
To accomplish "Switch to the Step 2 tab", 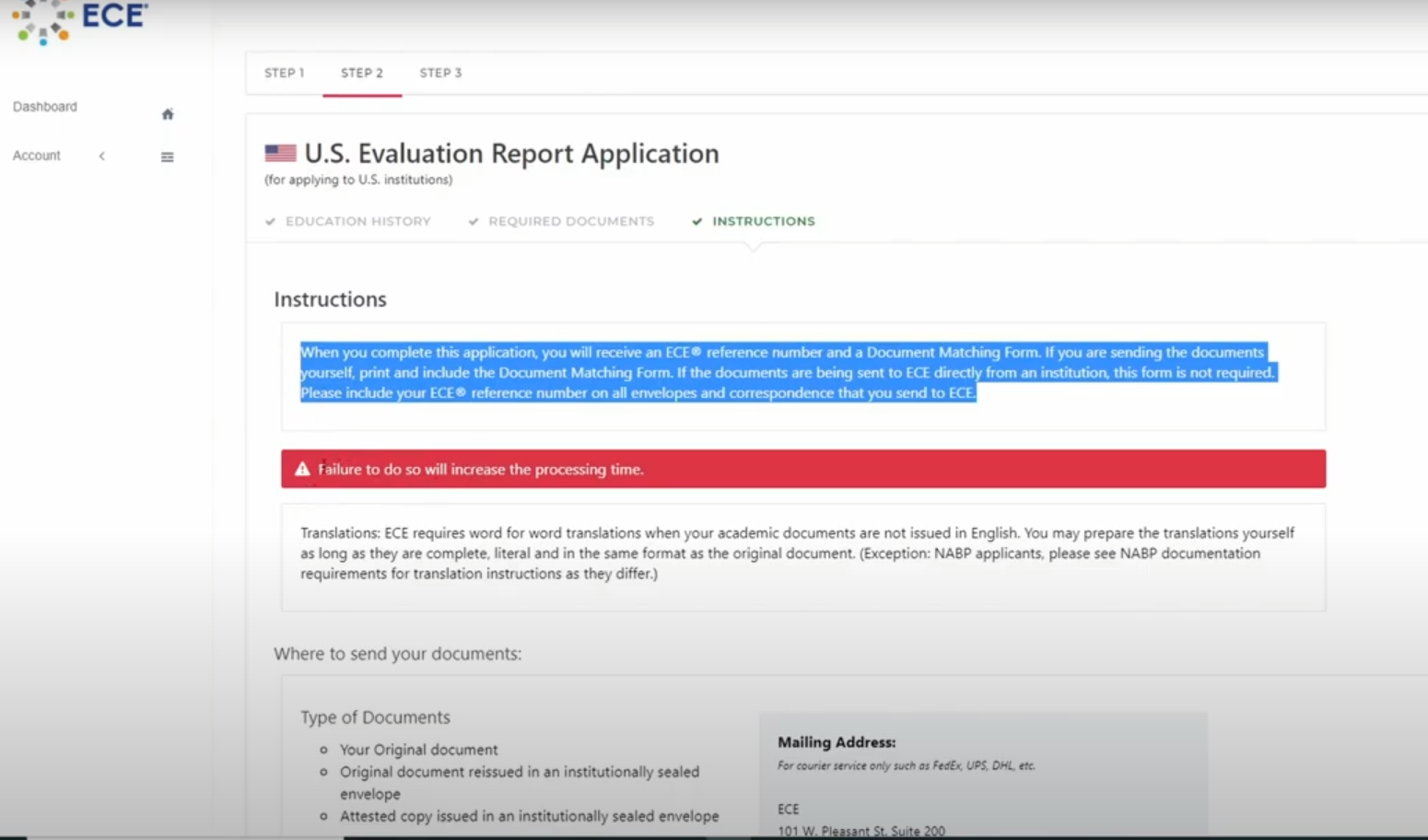I will [x=362, y=73].
